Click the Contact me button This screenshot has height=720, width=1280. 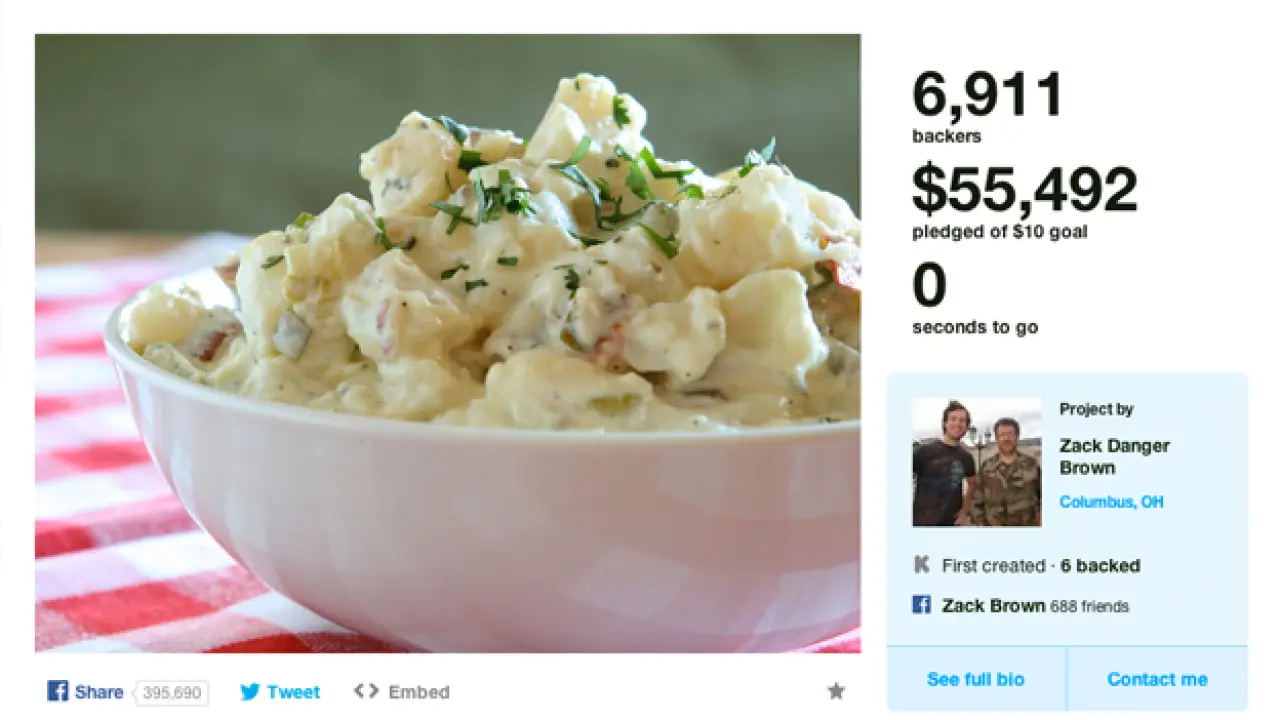pos(1157,679)
